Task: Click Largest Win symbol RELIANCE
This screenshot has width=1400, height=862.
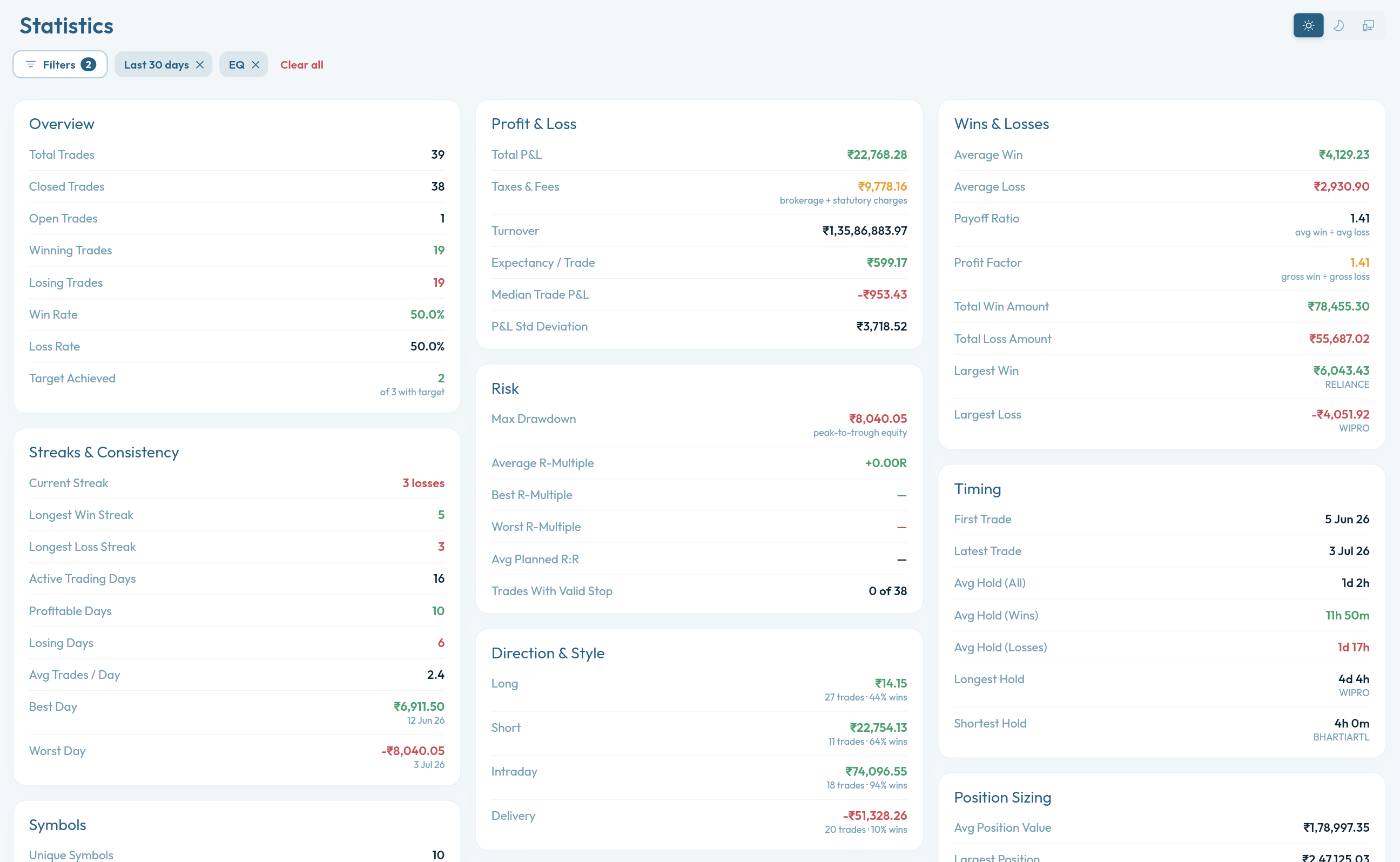Action: [x=1347, y=384]
